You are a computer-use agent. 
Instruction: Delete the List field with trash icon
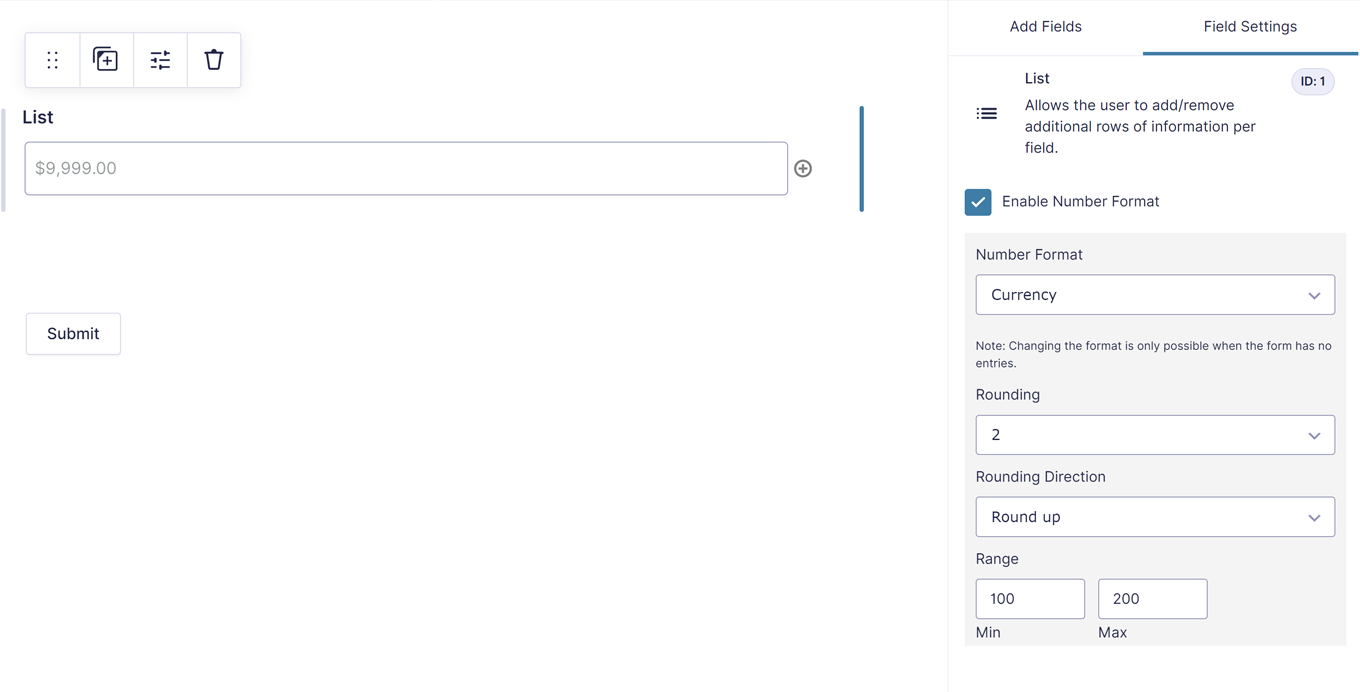tap(214, 60)
